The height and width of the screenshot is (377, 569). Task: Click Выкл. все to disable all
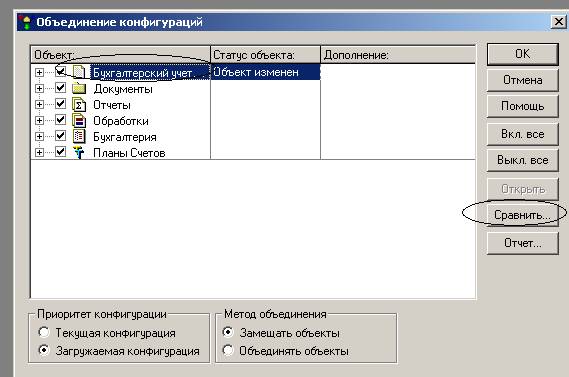click(522, 160)
